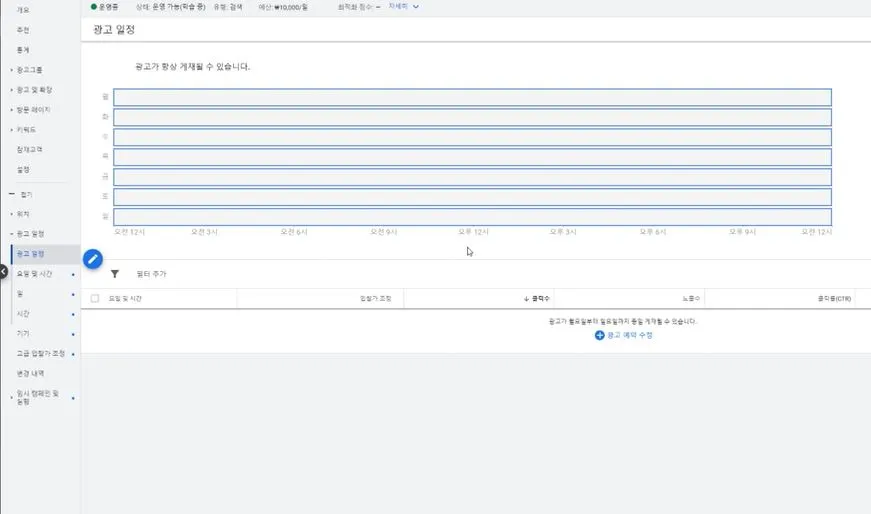Click the blue pencil edit button
Screen dimensions: 871x514
(x=93, y=259)
